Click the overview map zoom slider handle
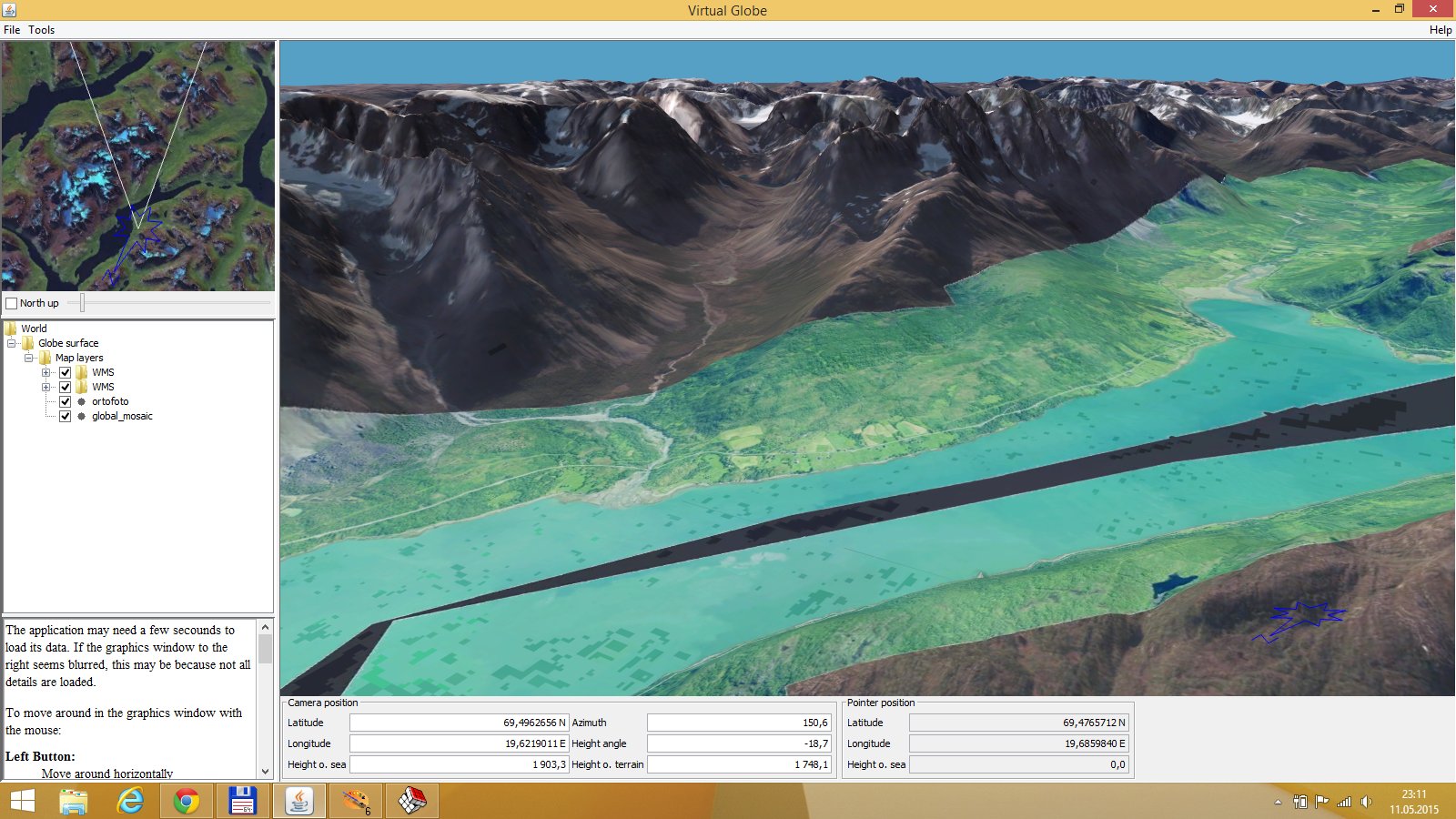 tap(82, 303)
